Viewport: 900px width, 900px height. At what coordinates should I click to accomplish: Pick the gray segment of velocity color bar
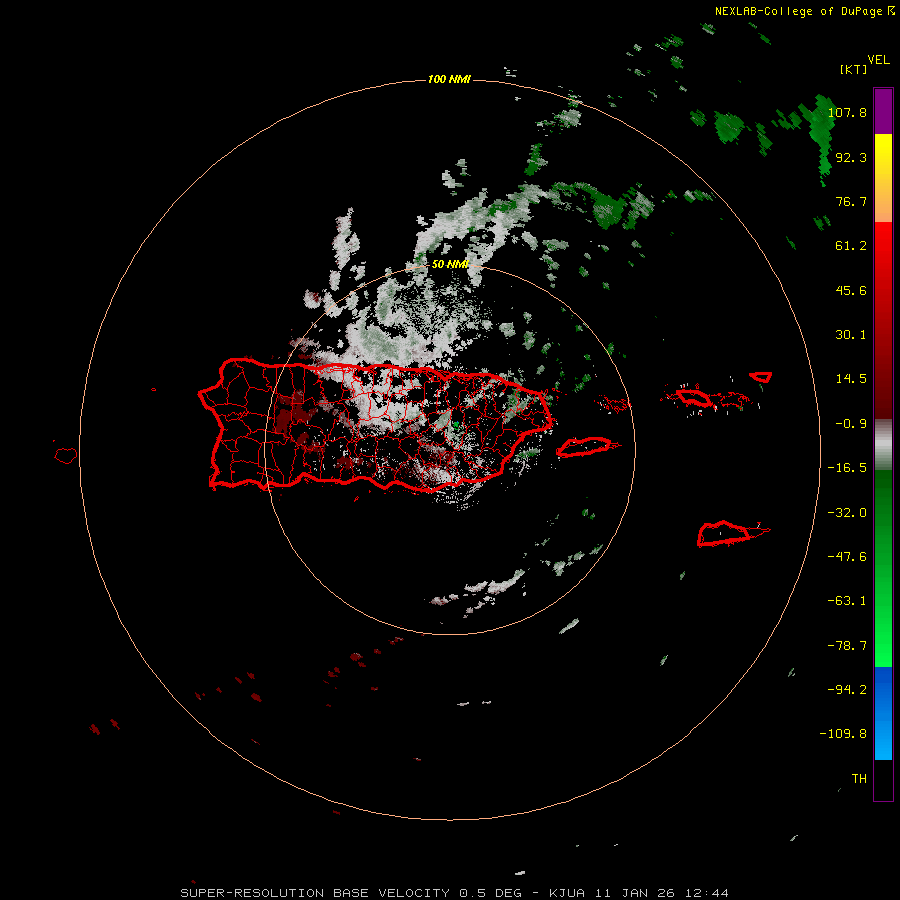point(883,445)
